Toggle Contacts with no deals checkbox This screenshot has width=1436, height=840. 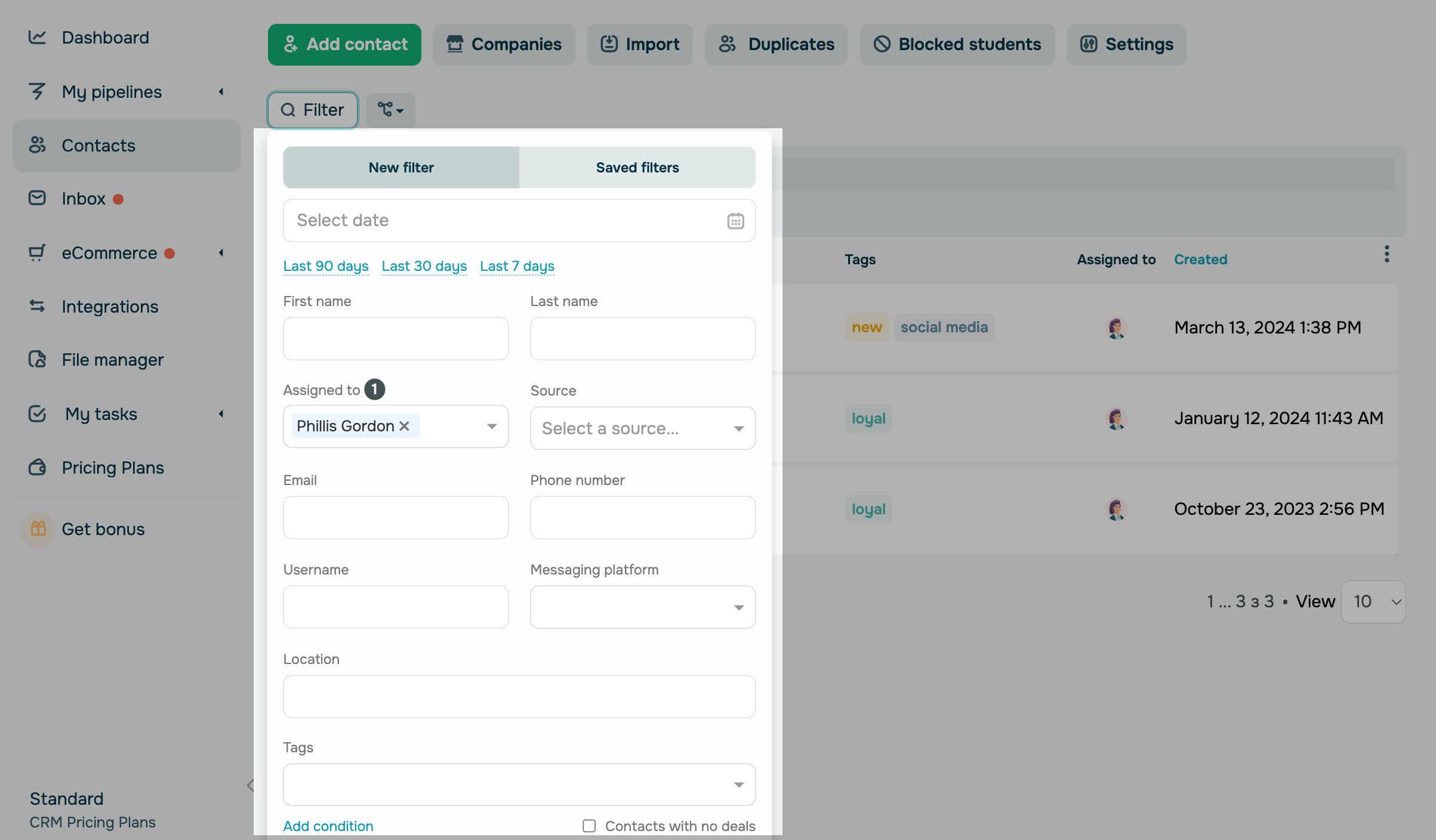click(x=589, y=826)
